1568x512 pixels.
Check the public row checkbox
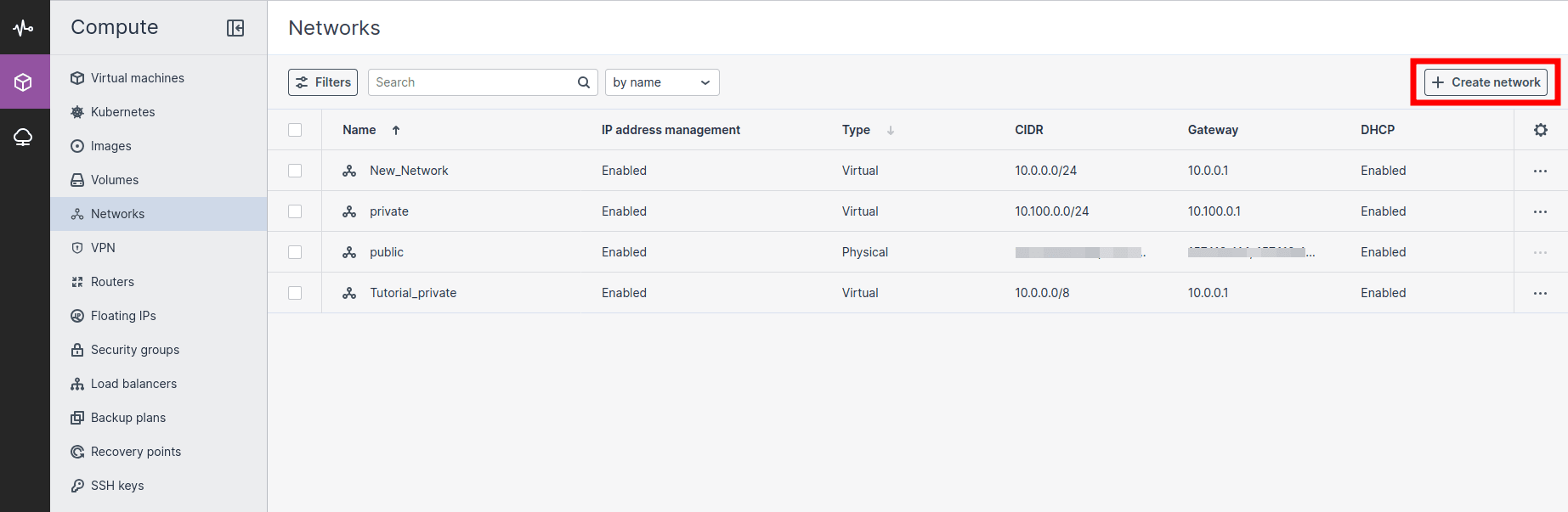[x=295, y=252]
